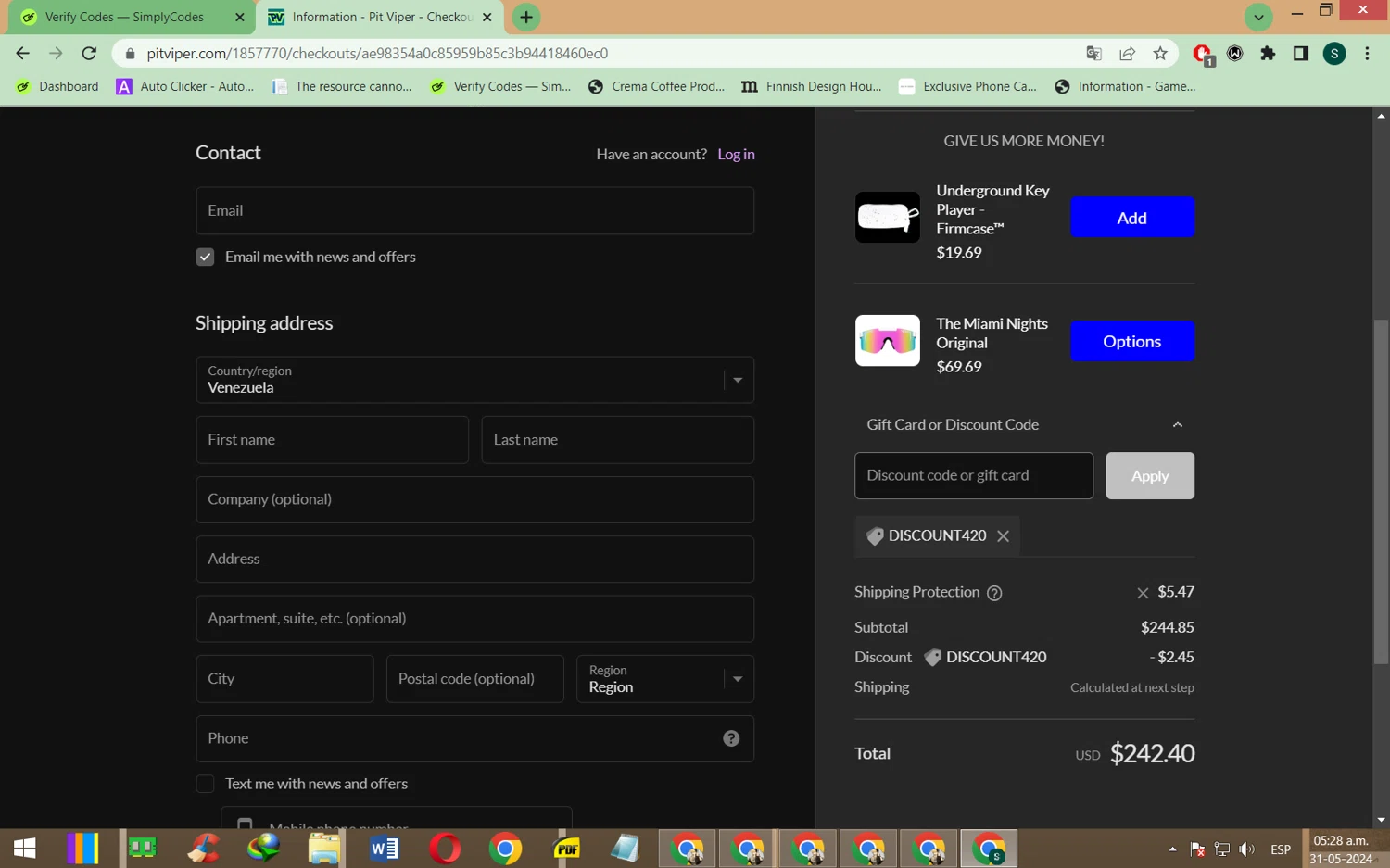Open the Windscribe extension icon

[x=1235, y=54]
